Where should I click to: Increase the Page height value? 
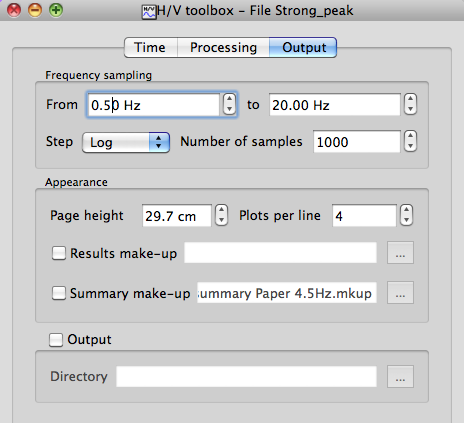click(222, 210)
